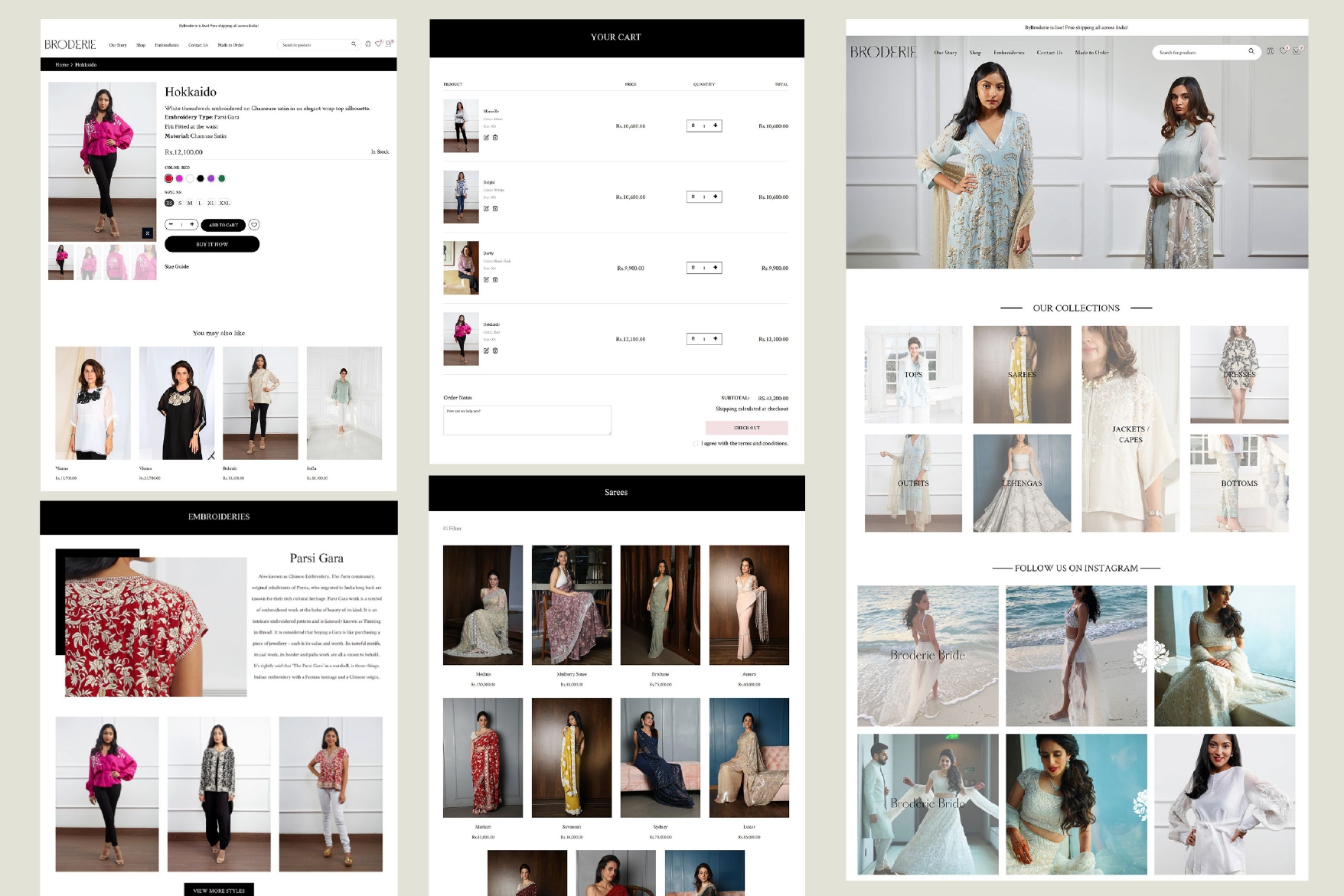Viewport: 1344px width, 896px height.
Task: Open shopping cart icon in homepage header
Action: (x=1297, y=51)
